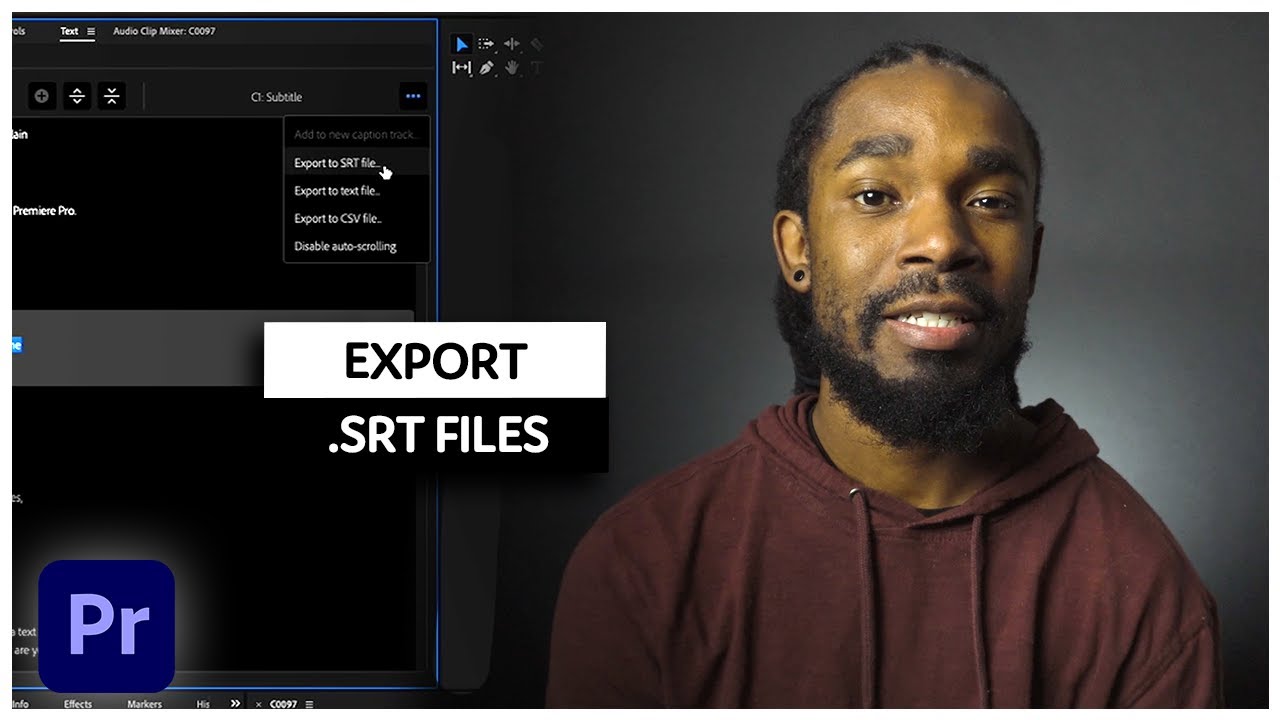This screenshot has height=720, width=1280.
Task: Click the split caption segment icon
Action: point(77,96)
